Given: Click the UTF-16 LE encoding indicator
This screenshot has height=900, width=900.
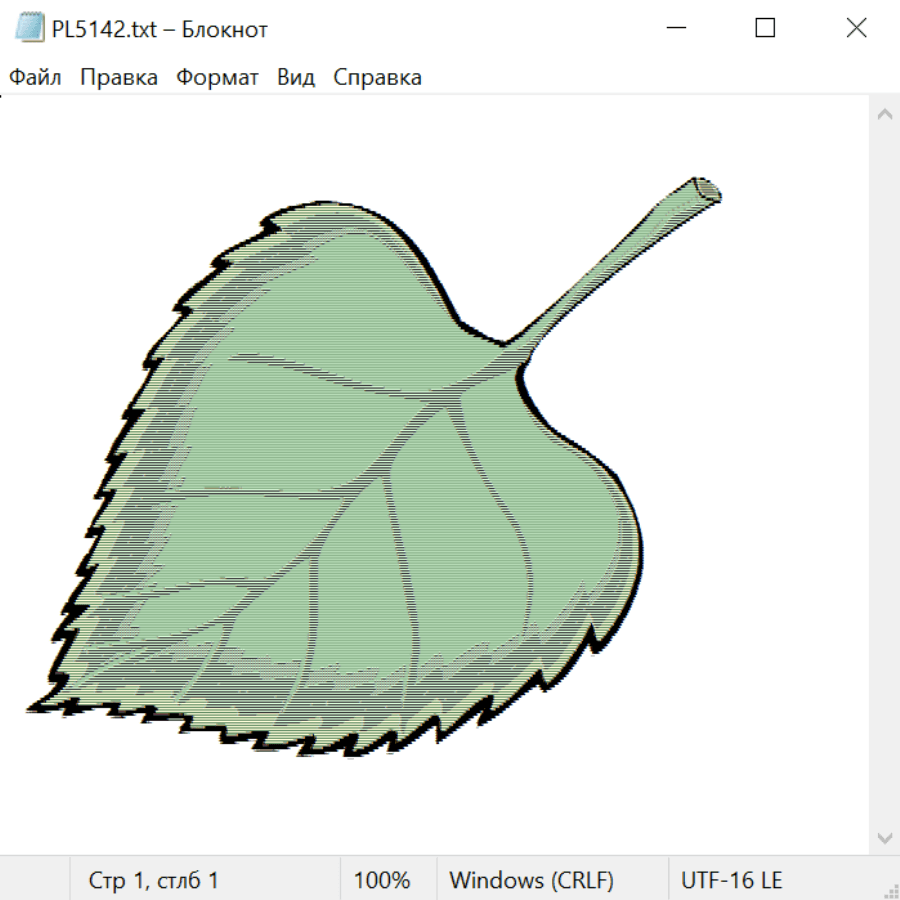Looking at the screenshot, I should pos(731,881).
